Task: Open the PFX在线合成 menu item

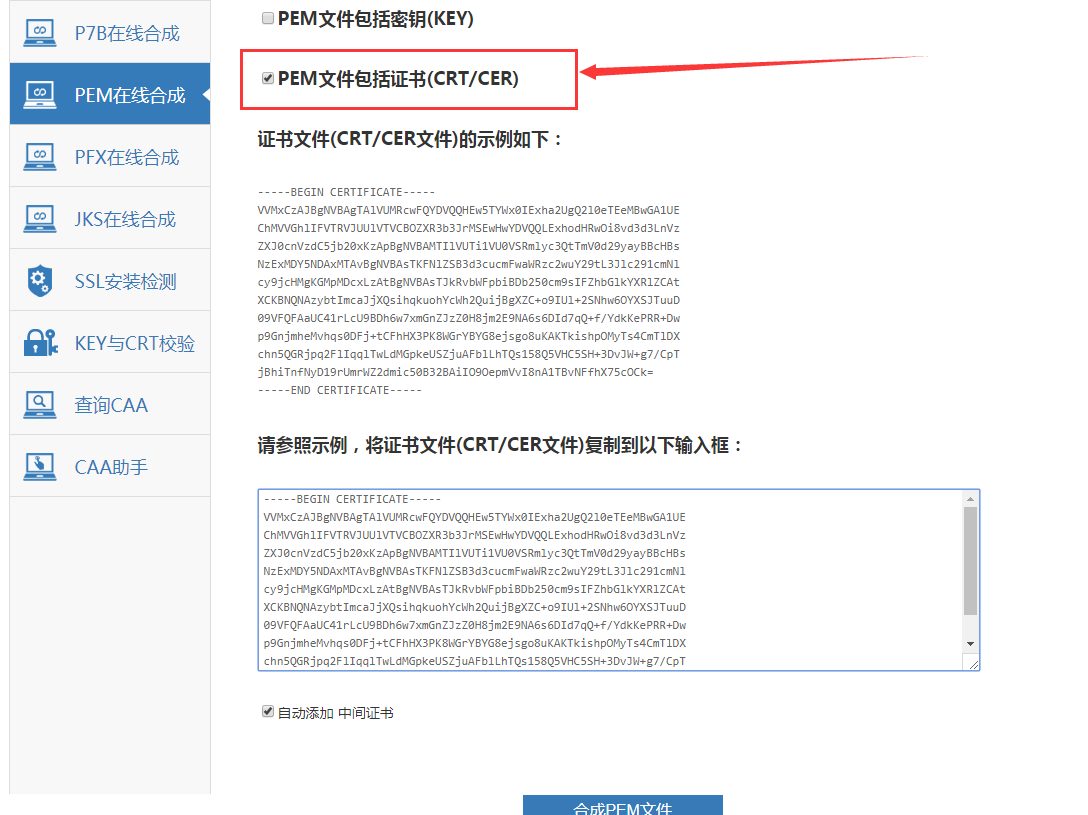Action: coord(127,157)
